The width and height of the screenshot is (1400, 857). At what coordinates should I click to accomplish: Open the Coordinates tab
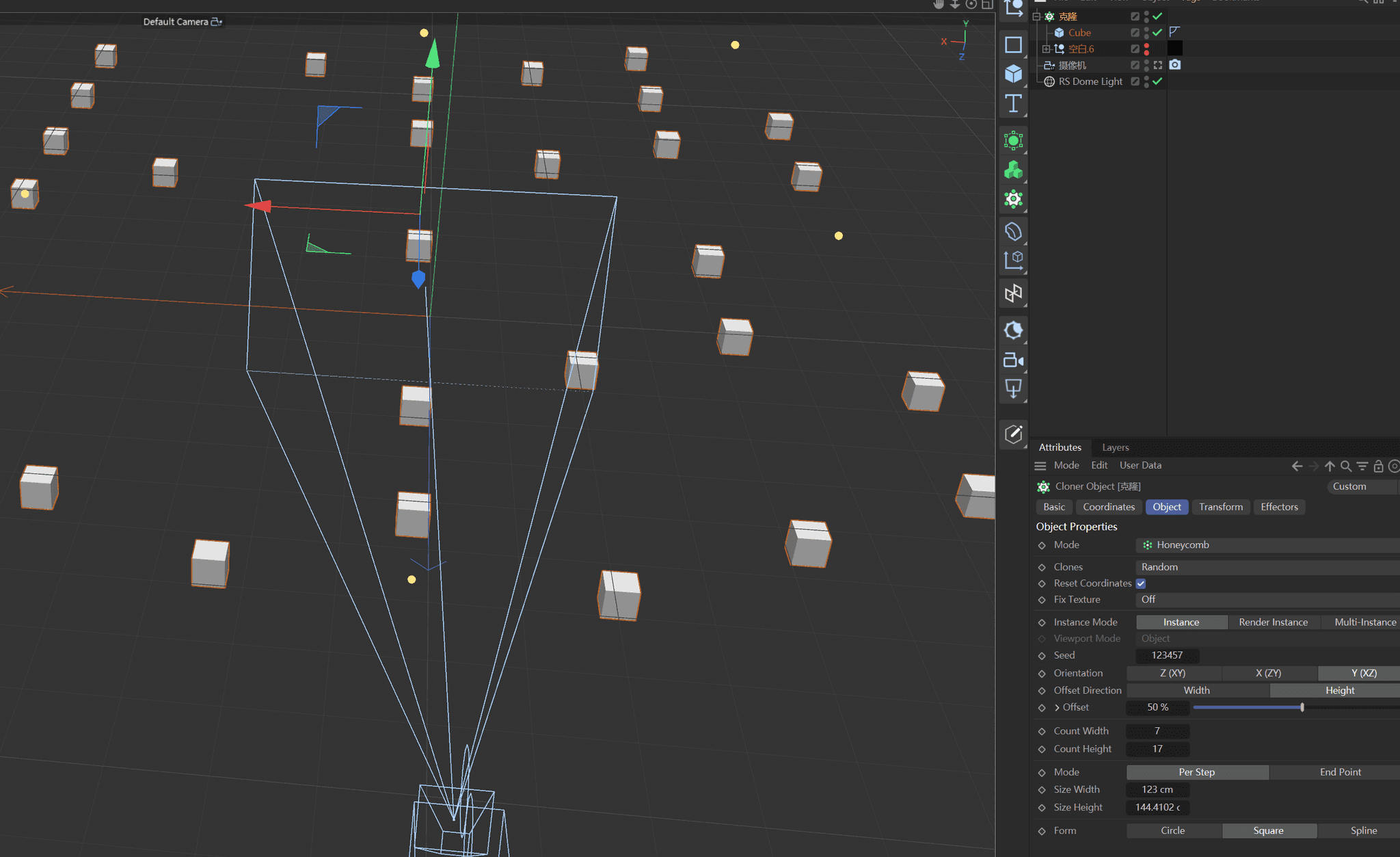[x=1109, y=507]
